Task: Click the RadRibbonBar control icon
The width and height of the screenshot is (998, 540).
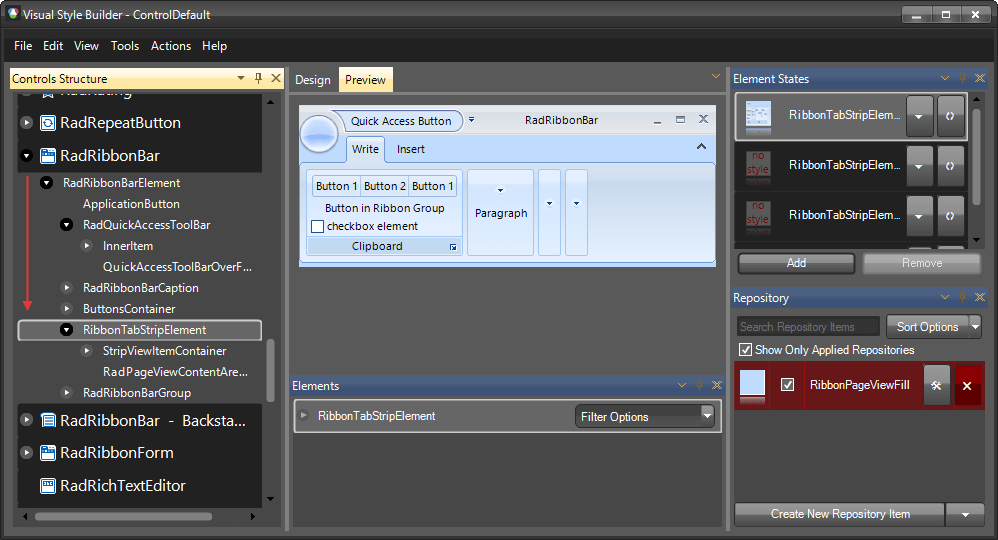Action: [x=48, y=155]
